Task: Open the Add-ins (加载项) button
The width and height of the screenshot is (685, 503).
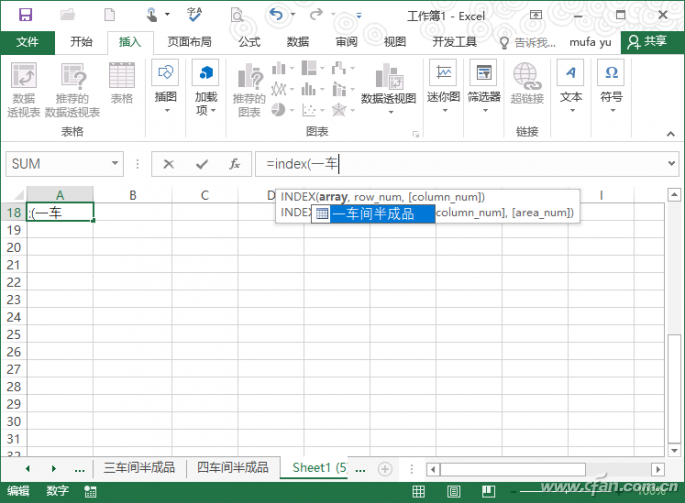Action: click(206, 87)
